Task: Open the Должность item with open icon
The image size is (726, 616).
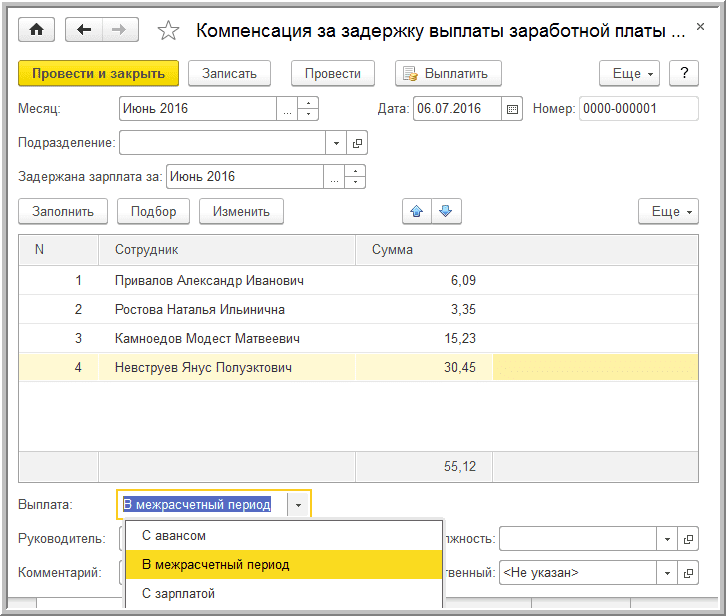Action: click(688, 539)
